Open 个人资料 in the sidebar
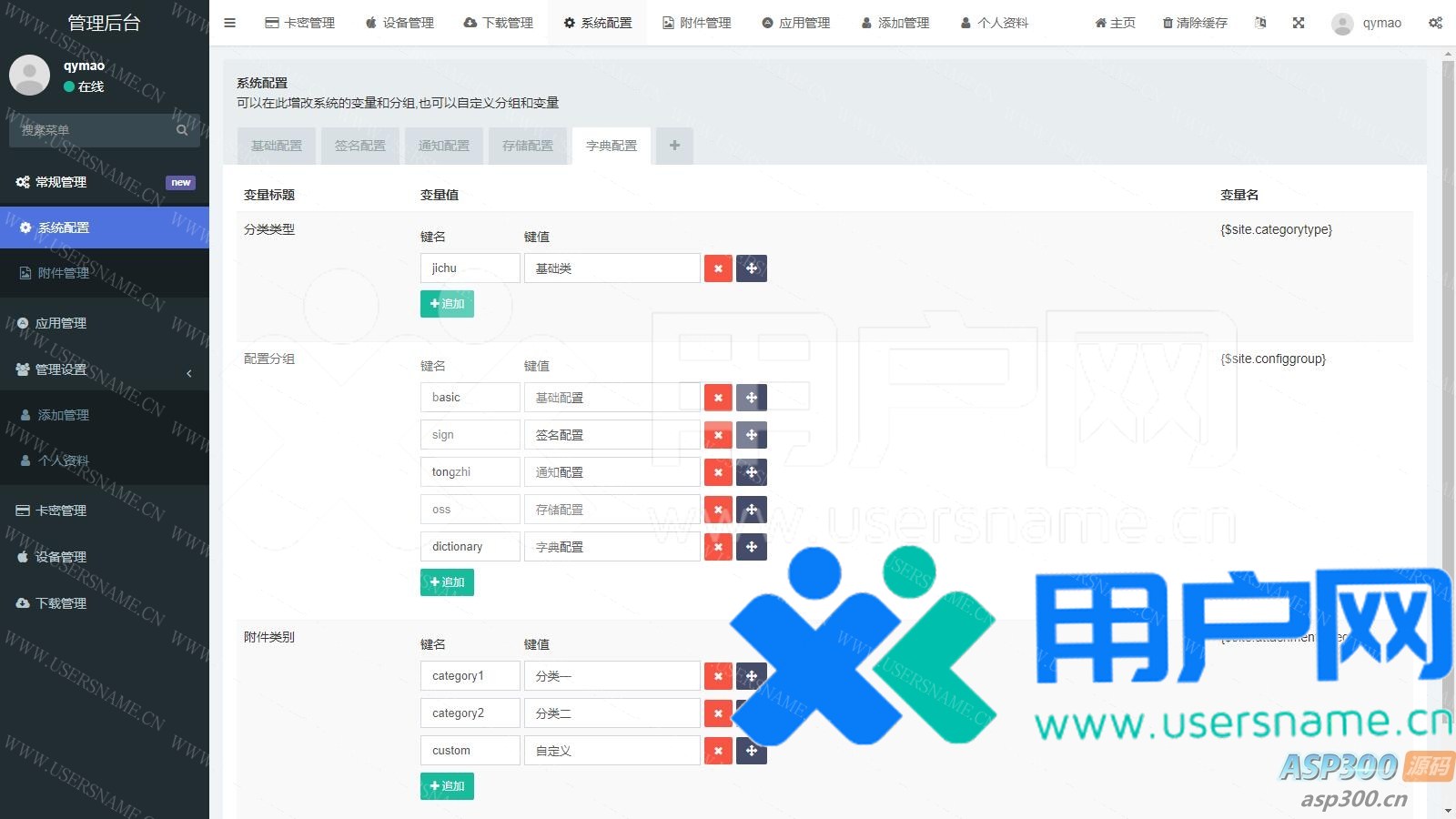This screenshot has height=819, width=1456. tap(105, 460)
